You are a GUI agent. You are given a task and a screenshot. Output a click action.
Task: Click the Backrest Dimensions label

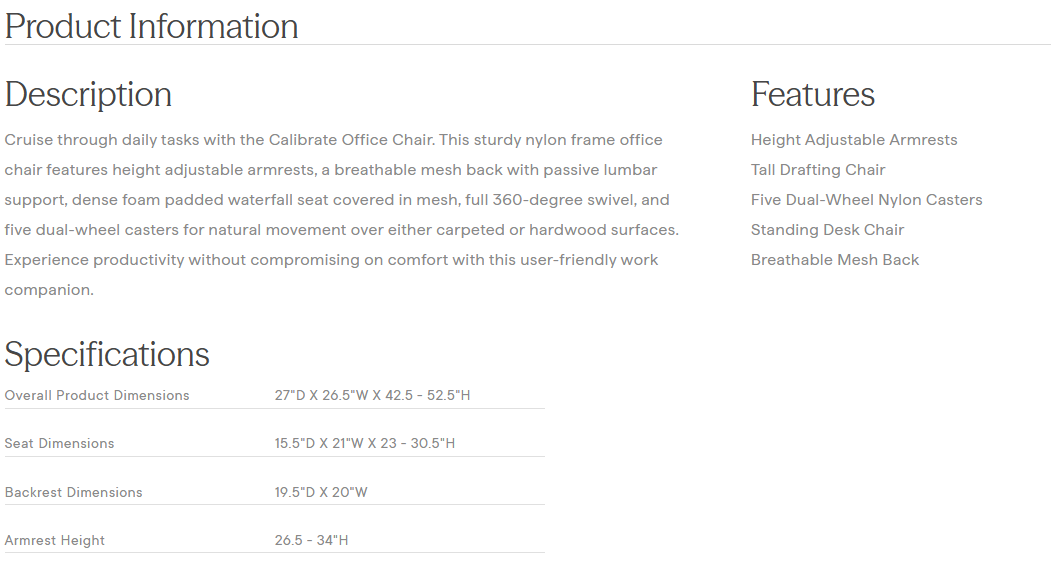pyautogui.click(x=73, y=492)
